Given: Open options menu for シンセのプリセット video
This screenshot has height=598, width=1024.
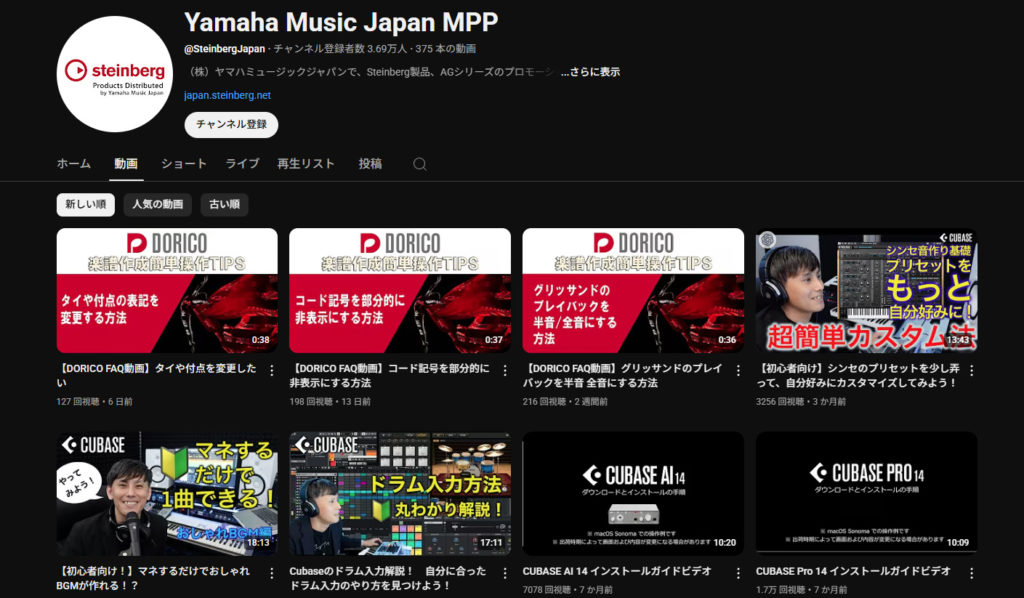Looking at the screenshot, I should point(970,370).
